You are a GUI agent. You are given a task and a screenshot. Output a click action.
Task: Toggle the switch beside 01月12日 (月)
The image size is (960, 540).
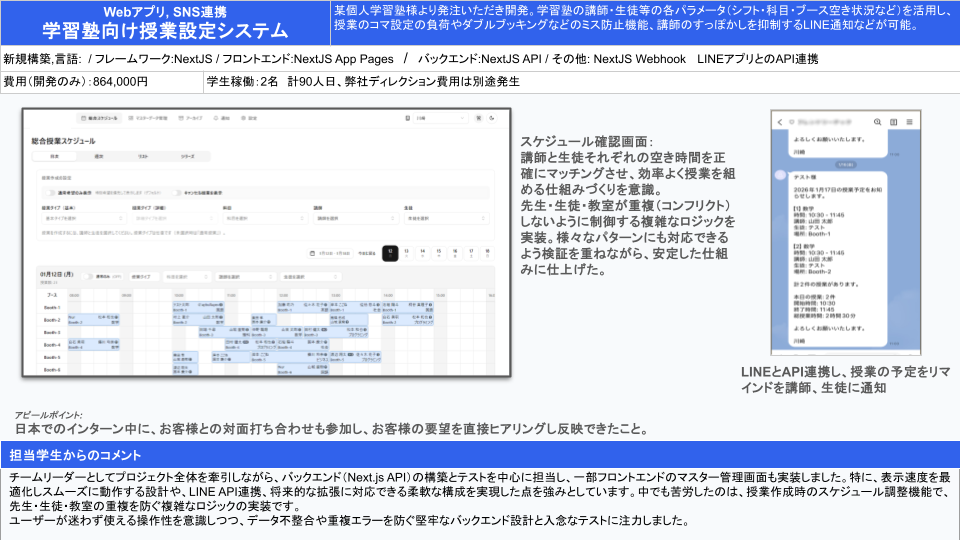pos(89,277)
